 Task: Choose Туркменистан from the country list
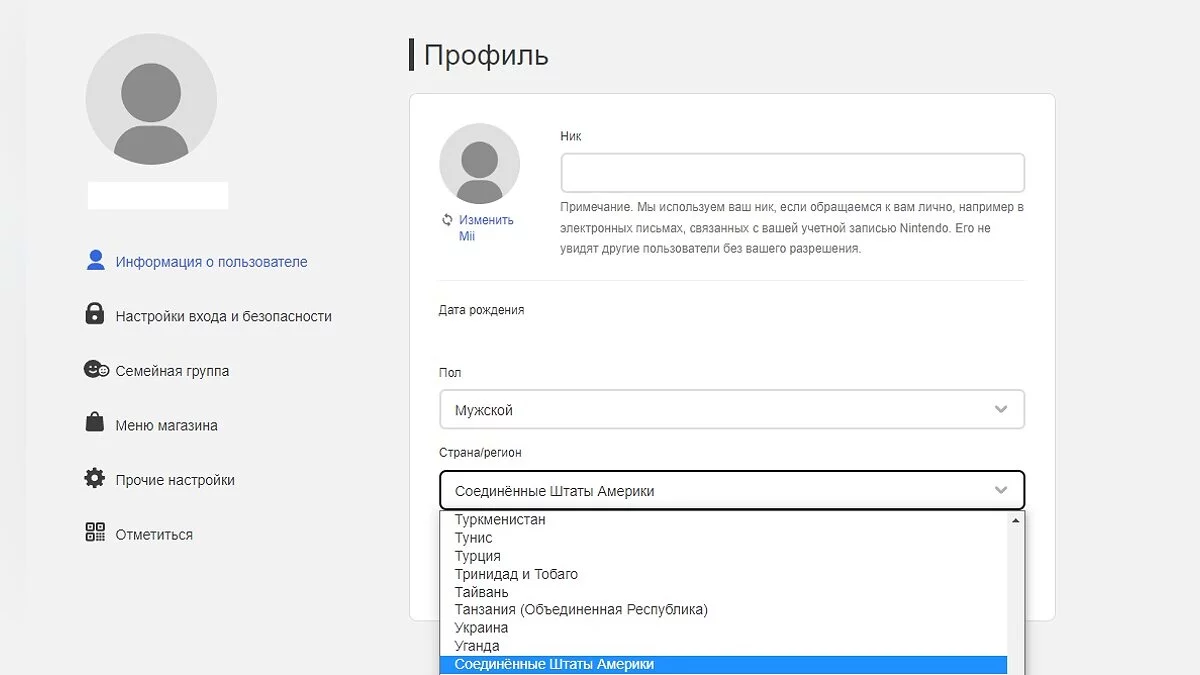point(724,520)
